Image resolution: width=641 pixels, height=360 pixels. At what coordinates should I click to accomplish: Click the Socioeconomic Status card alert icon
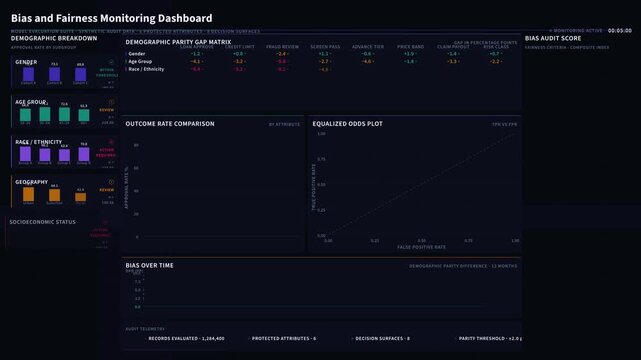(x=105, y=222)
